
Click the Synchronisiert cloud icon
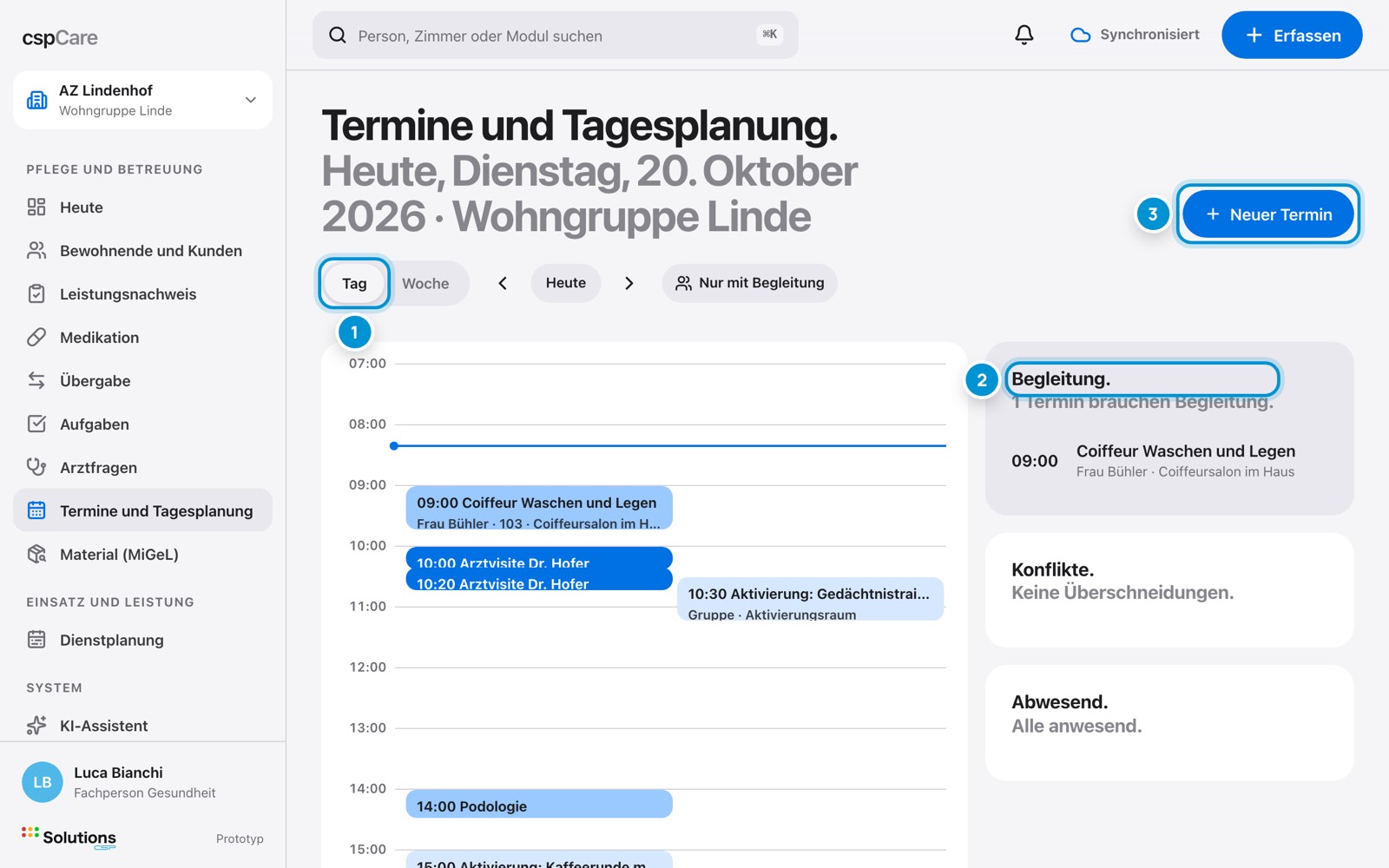1080,35
